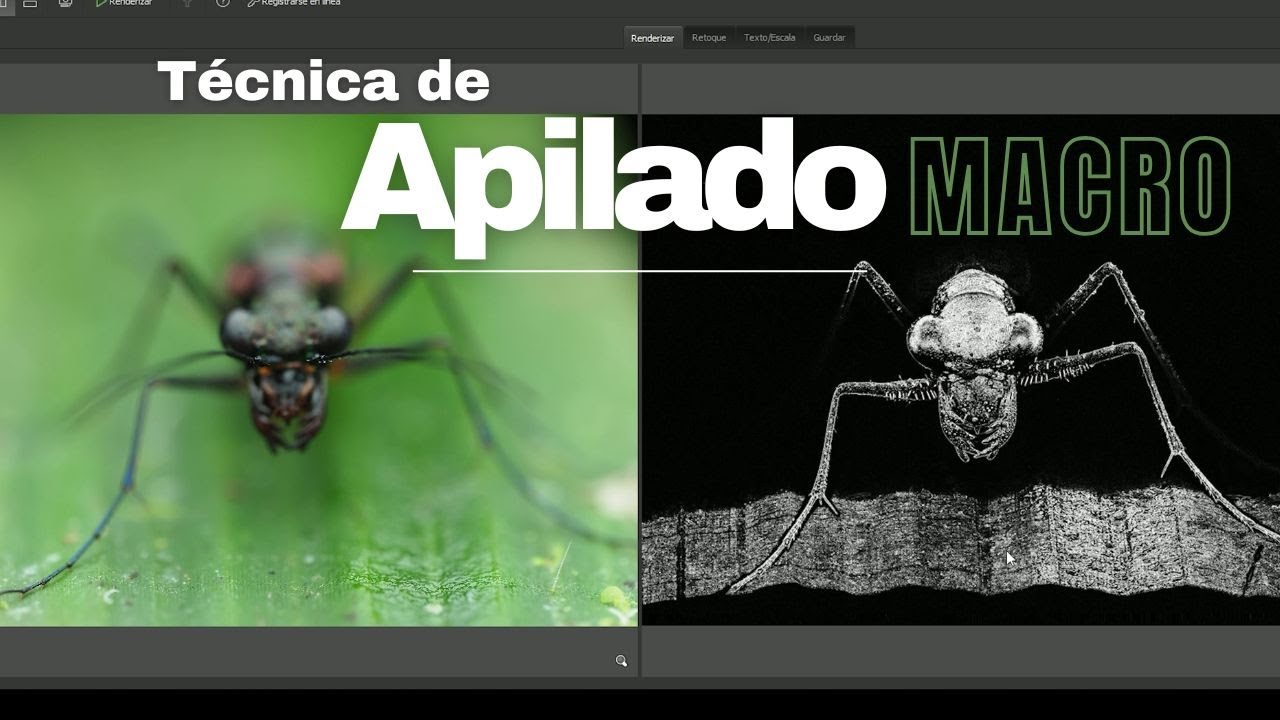1280x720 pixels.
Task: Click the blurred source insect photo on the left
Action: click(x=318, y=370)
